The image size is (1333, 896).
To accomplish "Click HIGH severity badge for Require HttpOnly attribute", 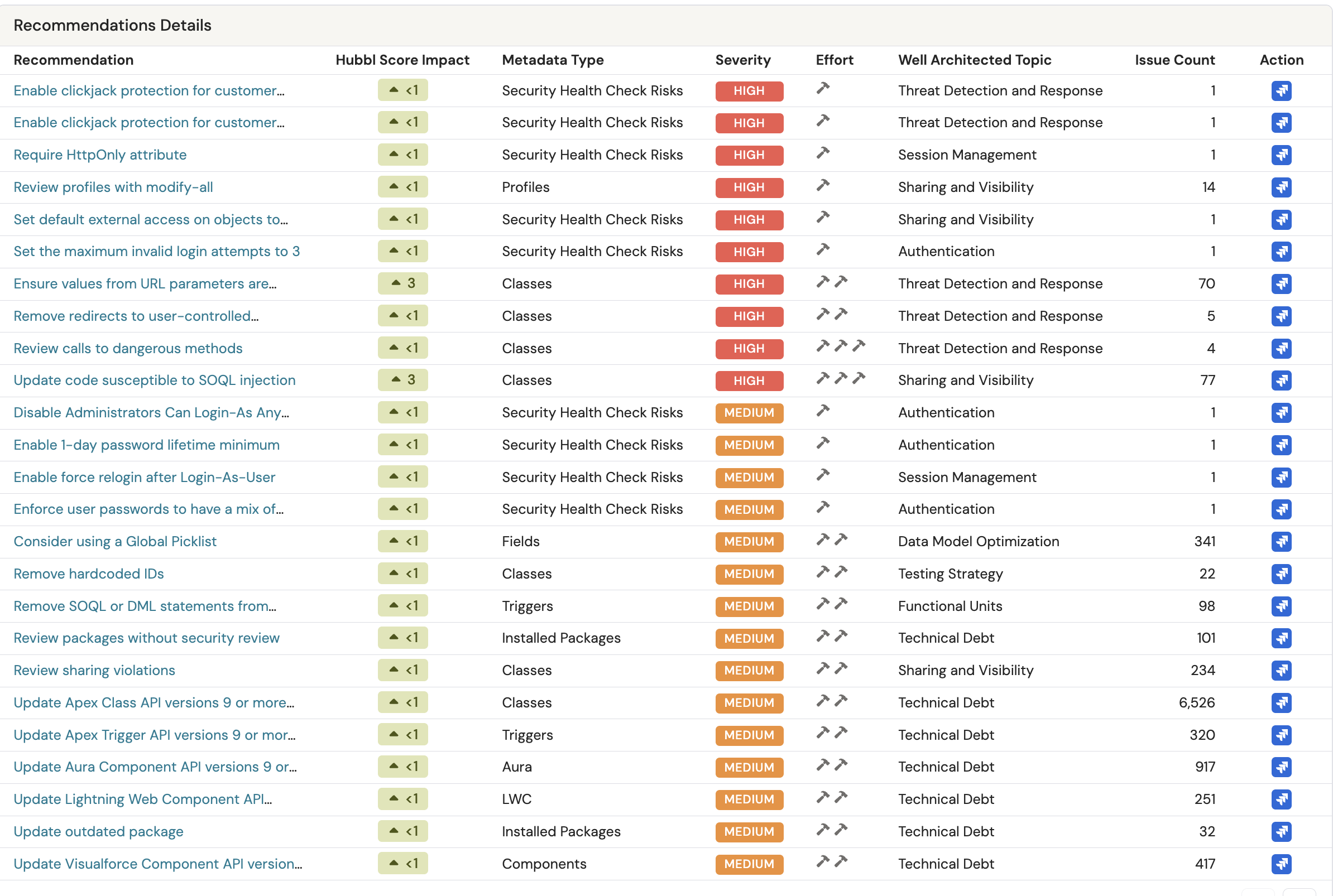I will [748, 155].
